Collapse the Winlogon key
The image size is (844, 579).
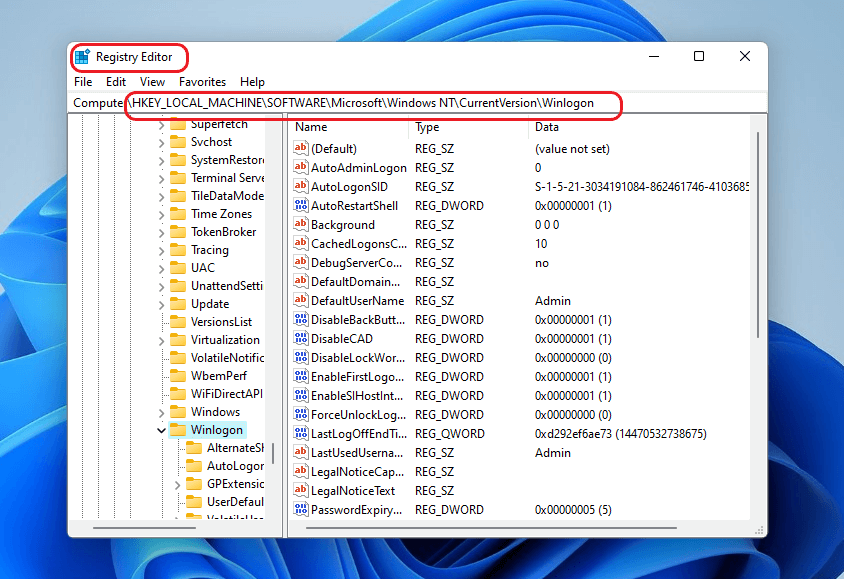pos(160,430)
